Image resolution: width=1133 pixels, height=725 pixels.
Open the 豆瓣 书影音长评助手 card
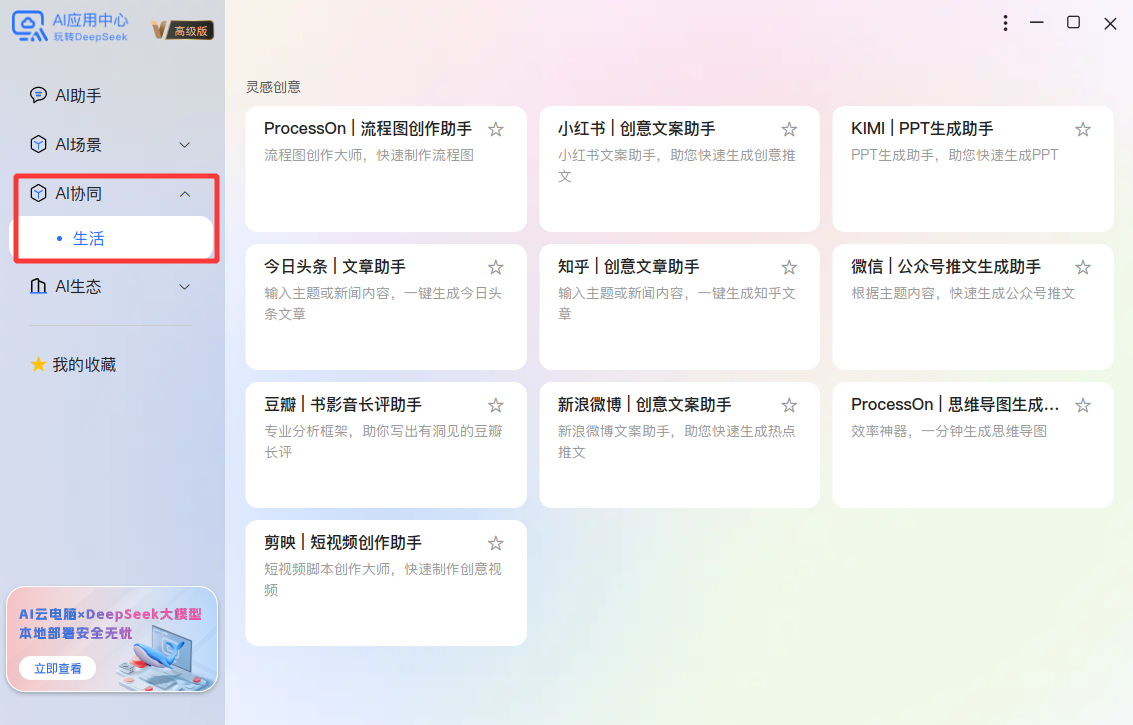(x=386, y=445)
